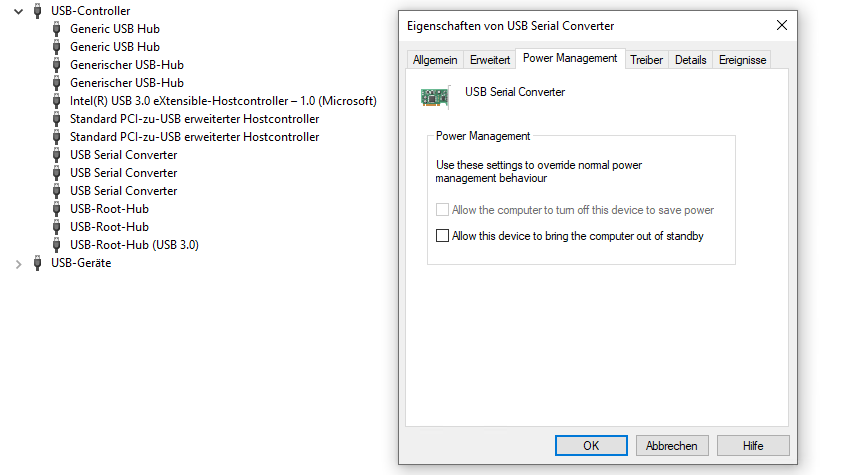Click the icon of the first Generic USB Hub
The image size is (846, 475).
pos(56,29)
